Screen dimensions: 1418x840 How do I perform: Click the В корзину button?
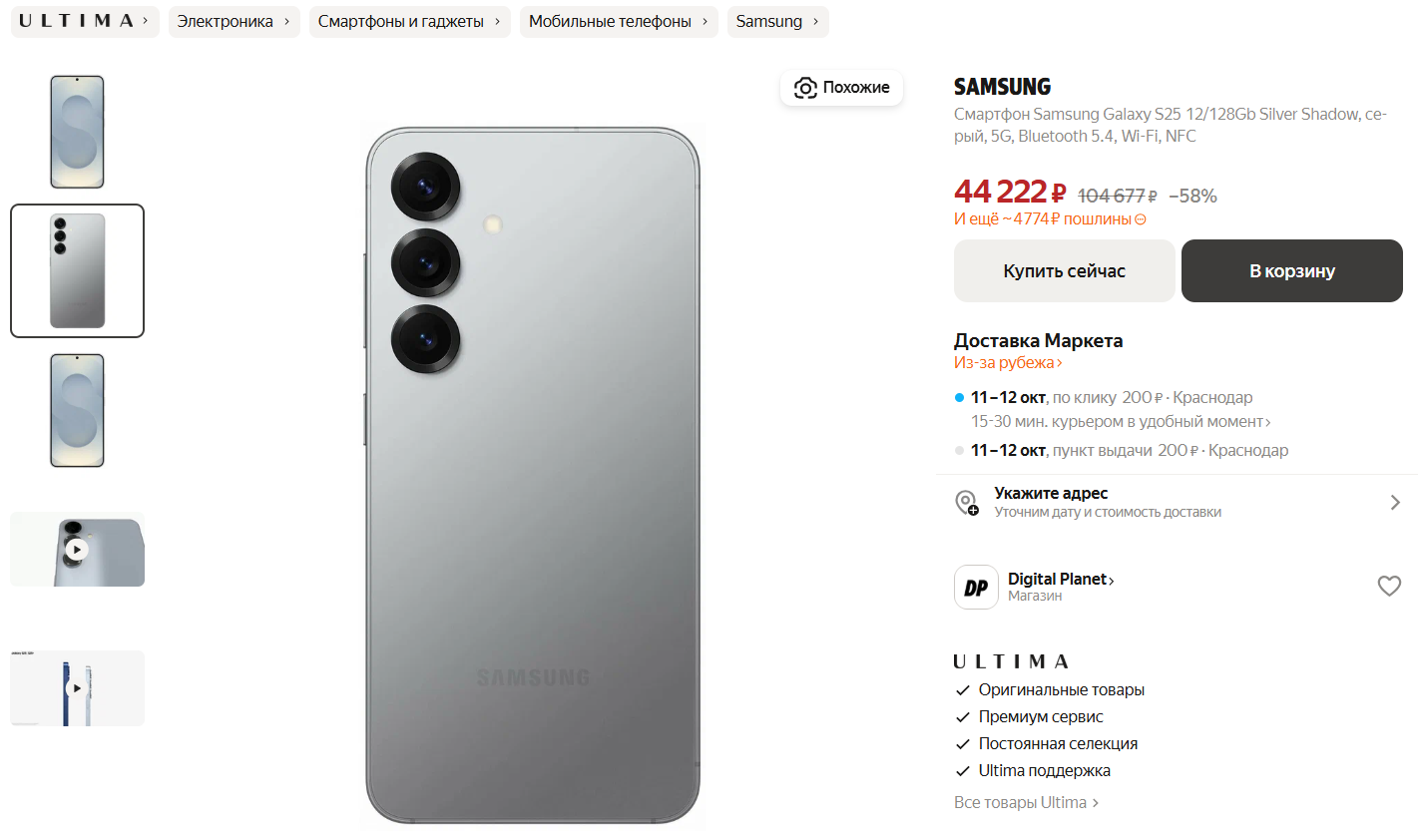[x=1292, y=270]
